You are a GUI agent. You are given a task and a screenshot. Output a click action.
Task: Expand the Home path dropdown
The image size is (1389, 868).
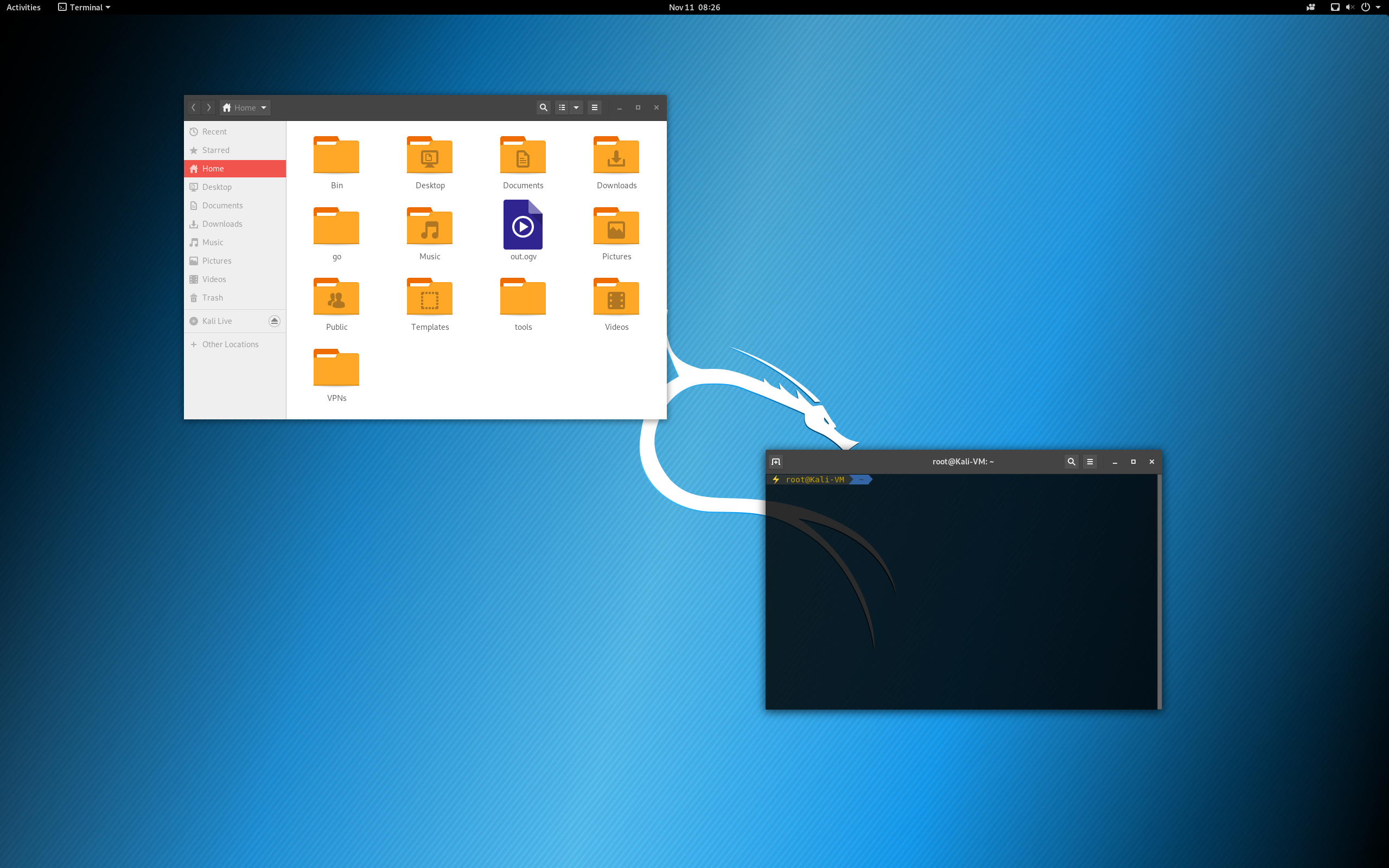(264, 107)
